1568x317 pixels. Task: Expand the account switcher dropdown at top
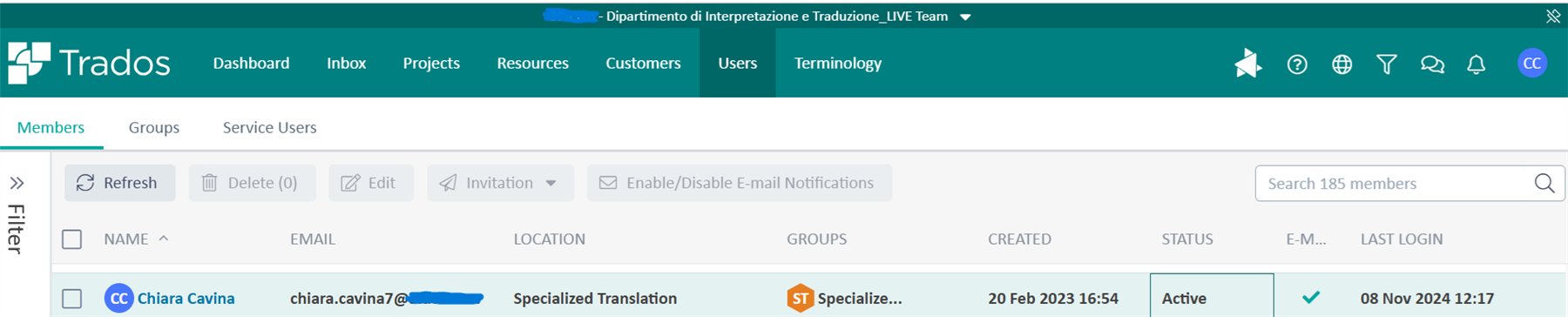pos(965,17)
